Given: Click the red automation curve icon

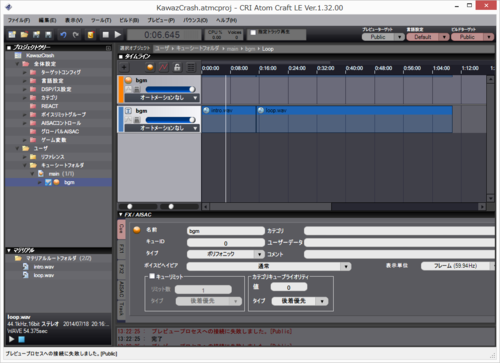Looking at the screenshot, I should click(x=164, y=67).
